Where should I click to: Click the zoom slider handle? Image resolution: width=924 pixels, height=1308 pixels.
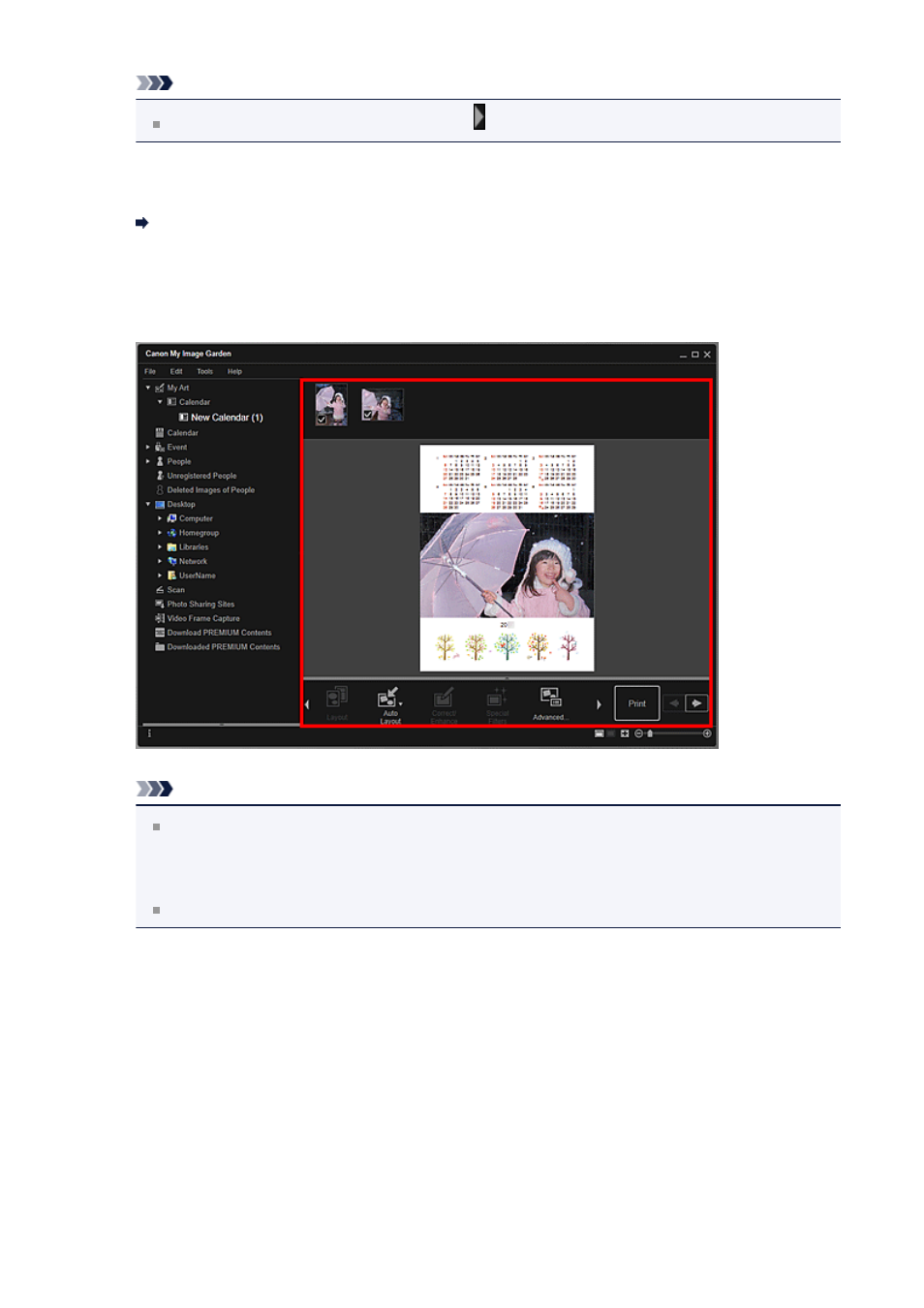[650, 733]
